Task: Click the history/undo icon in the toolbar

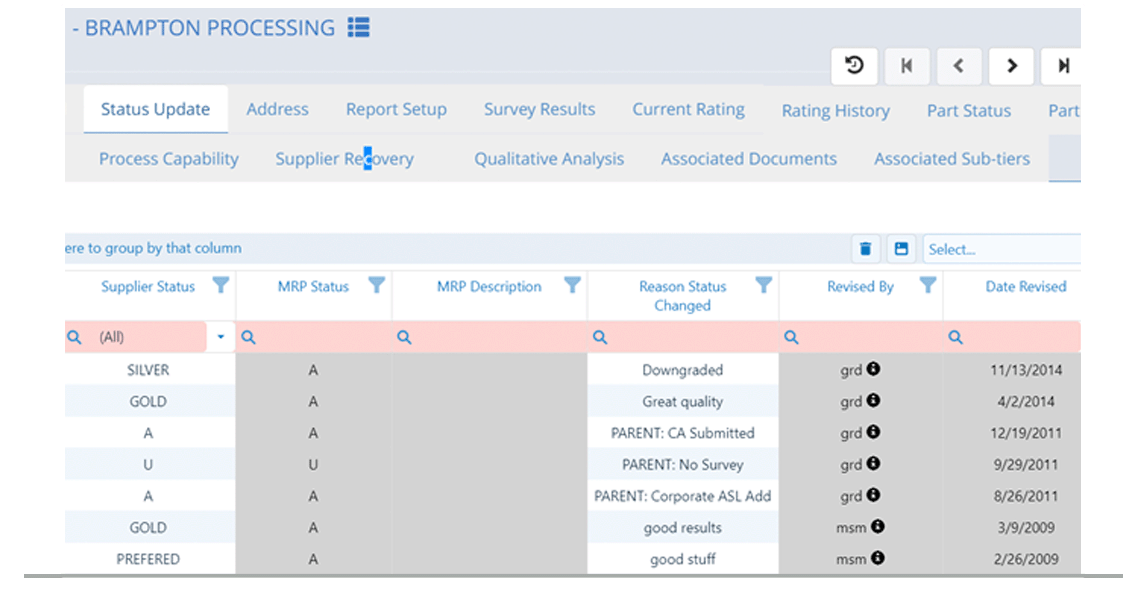Action: [854, 65]
